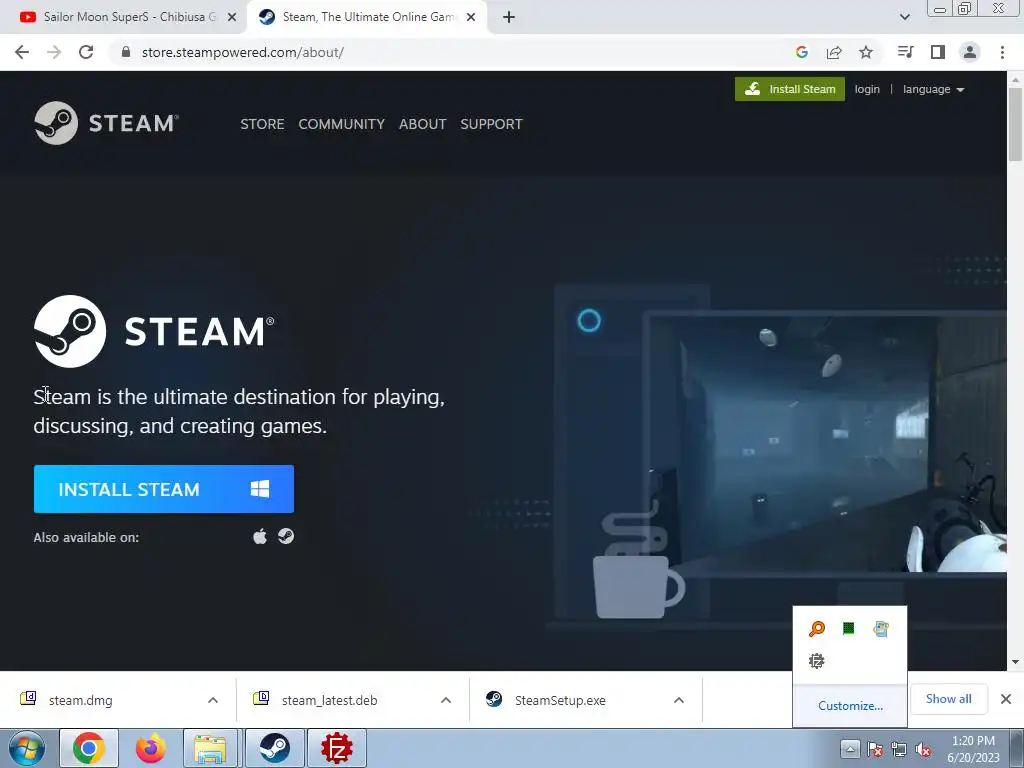Open Windows Explorer from the taskbar

point(210,748)
